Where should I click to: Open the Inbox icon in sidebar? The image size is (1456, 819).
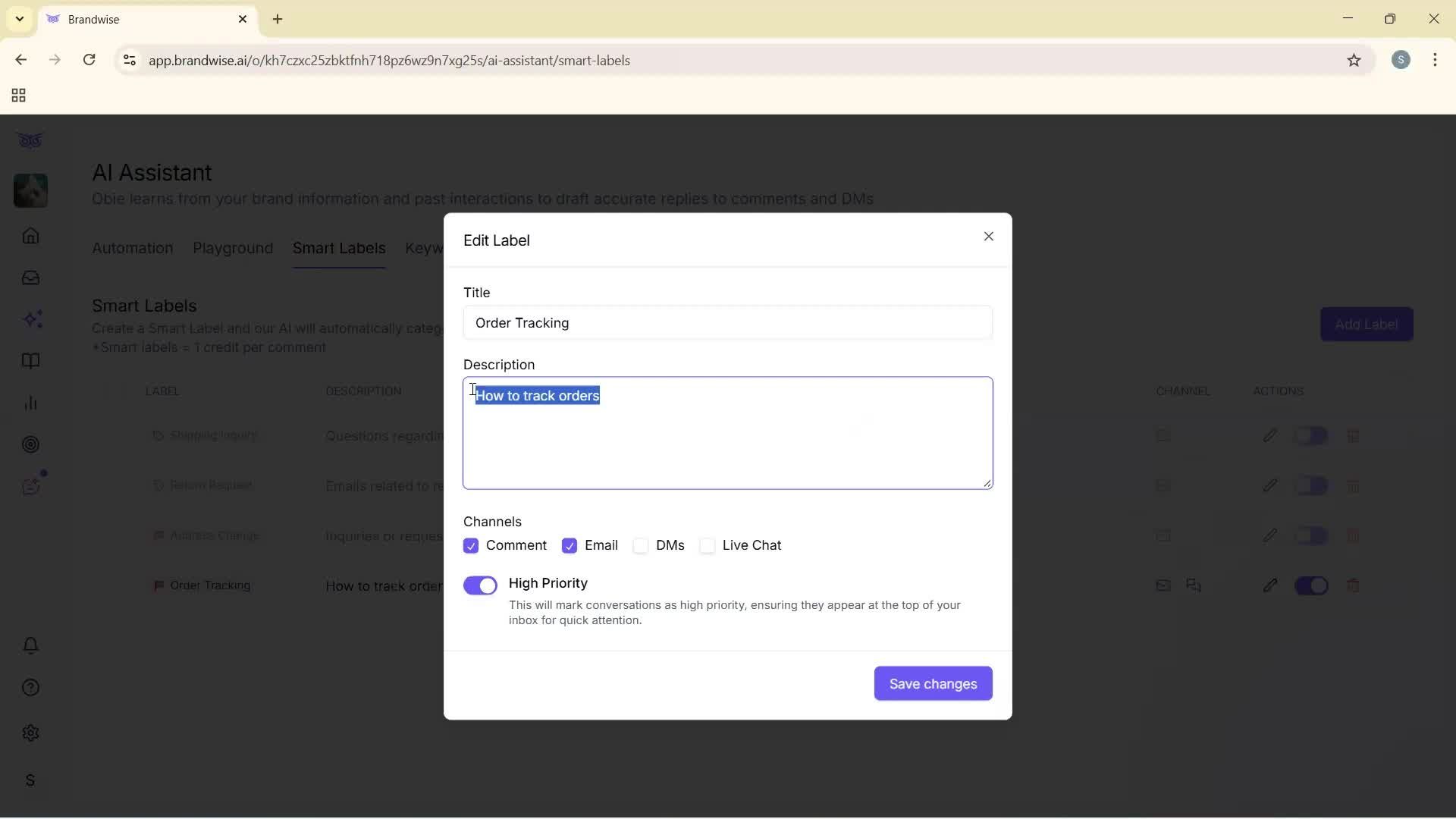[x=30, y=278]
